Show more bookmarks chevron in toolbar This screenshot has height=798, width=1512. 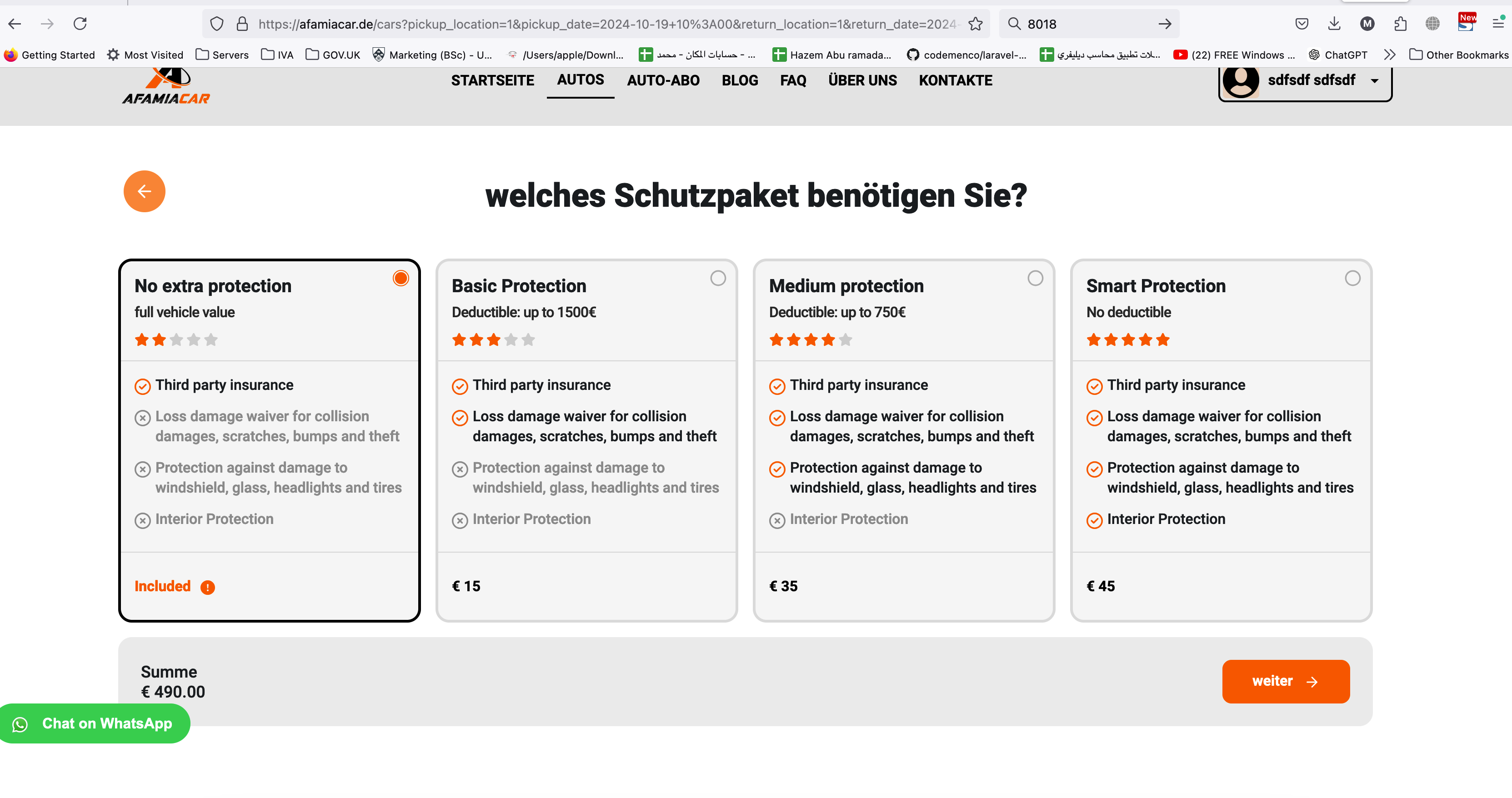[x=1389, y=55]
